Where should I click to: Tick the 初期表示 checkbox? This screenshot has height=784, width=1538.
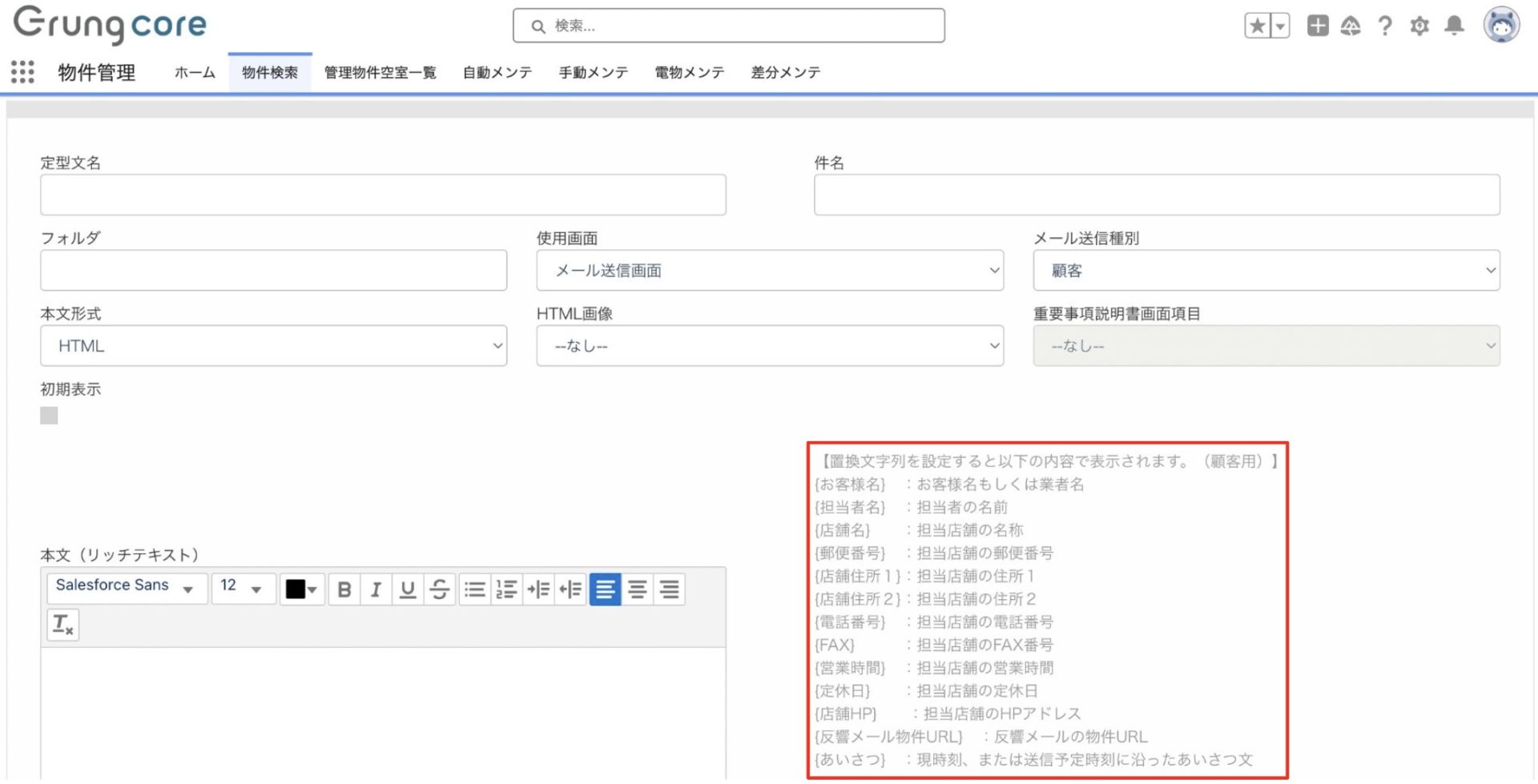click(49, 416)
